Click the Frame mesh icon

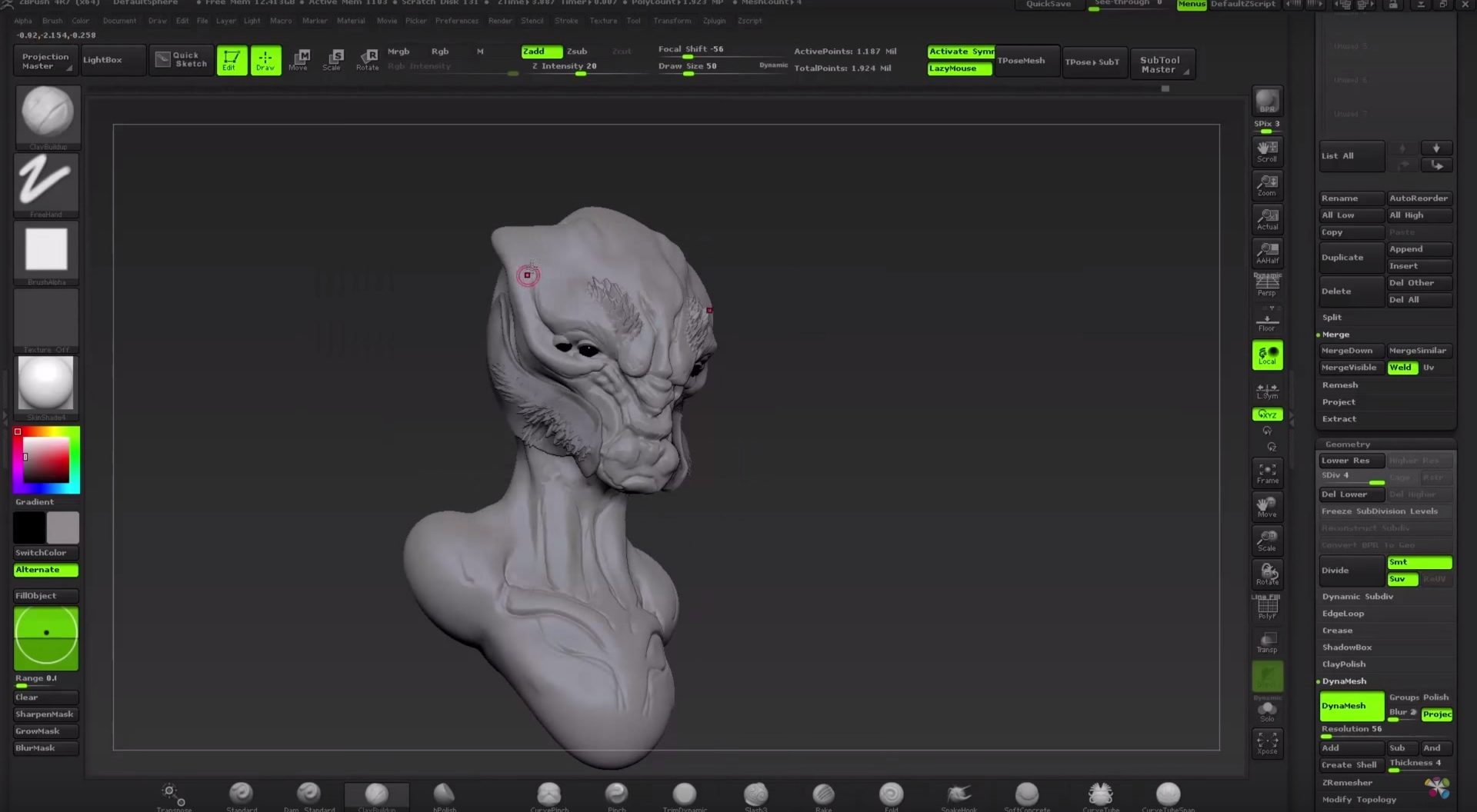[x=1267, y=473]
